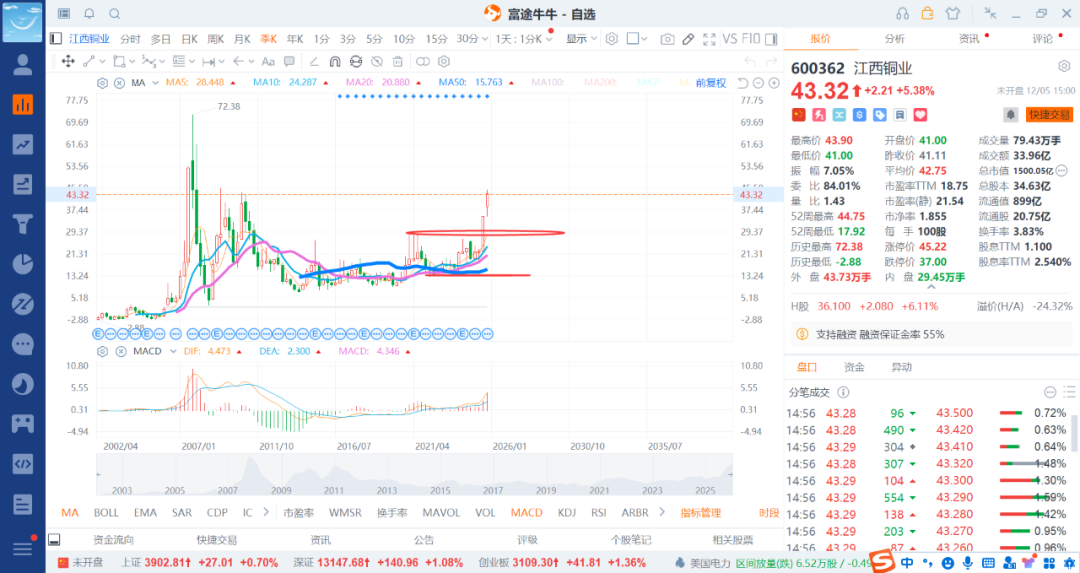Select the text Aa annotation tool

268,61
